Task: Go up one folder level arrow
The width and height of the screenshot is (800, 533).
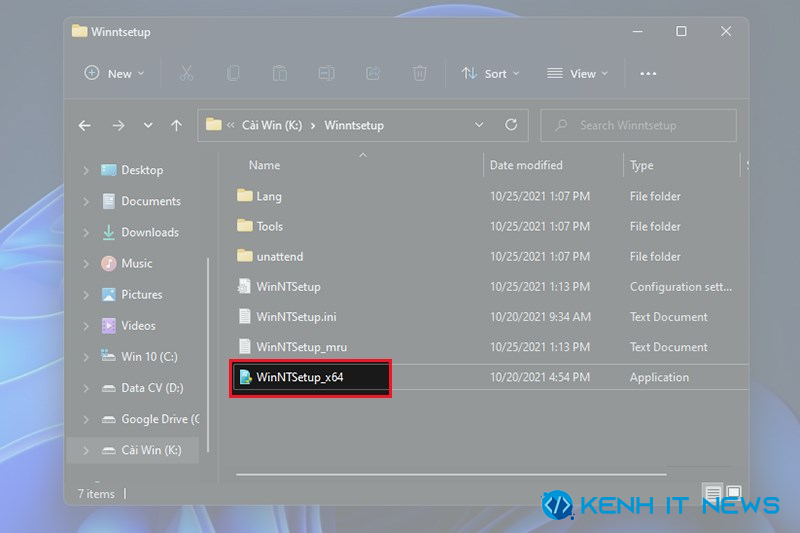Action: 177,125
